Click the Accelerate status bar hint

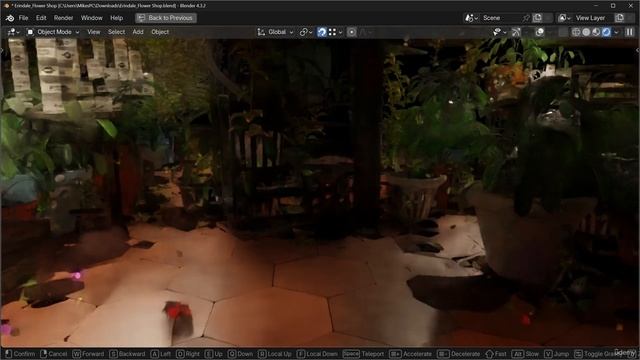(411, 354)
